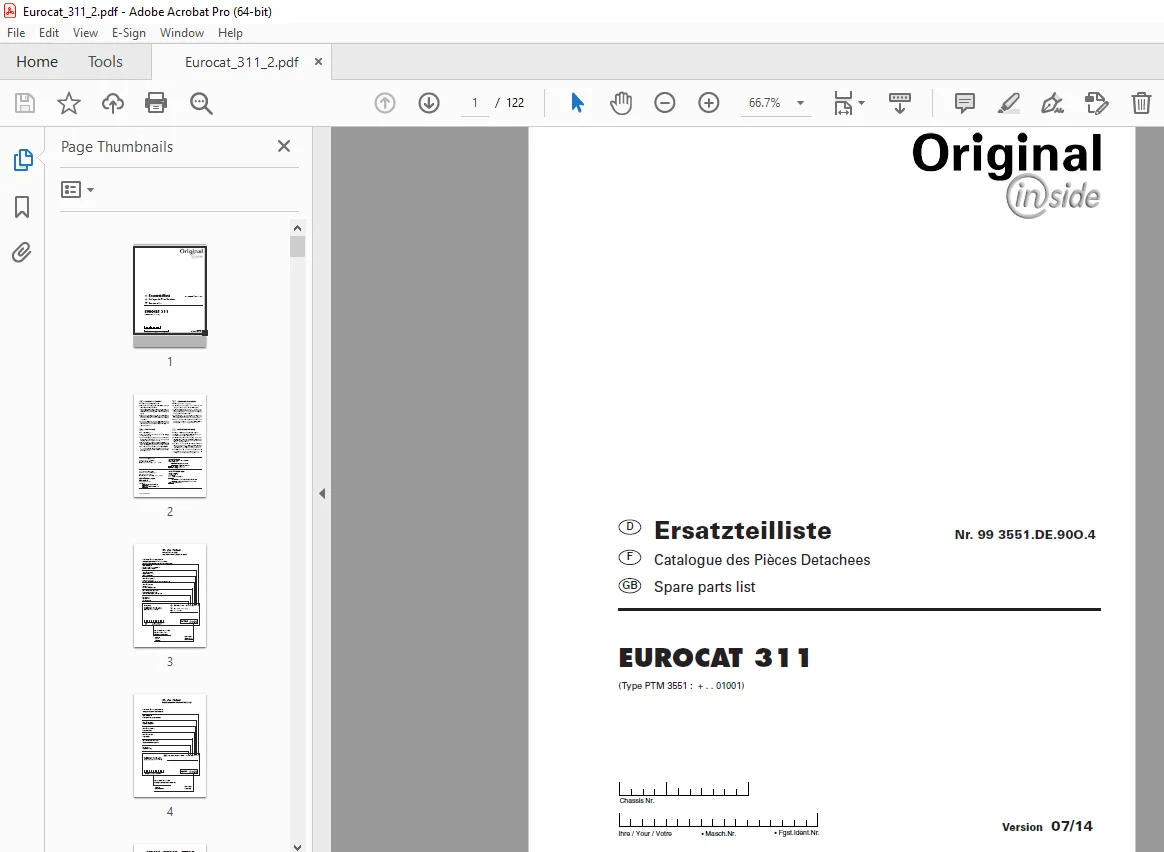Open the Sign document tool
Screen dimensions: 1164x852
pyautogui.click(x=1053, y=103)
